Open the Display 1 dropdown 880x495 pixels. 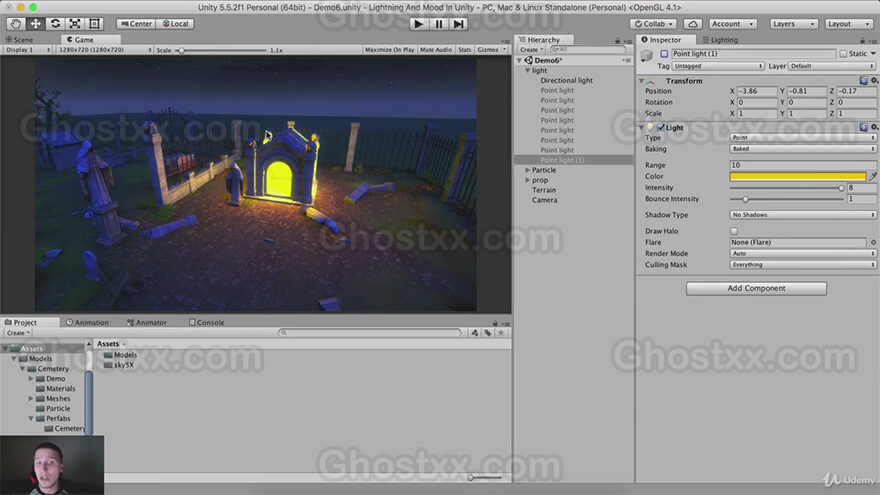coord(27,49)
